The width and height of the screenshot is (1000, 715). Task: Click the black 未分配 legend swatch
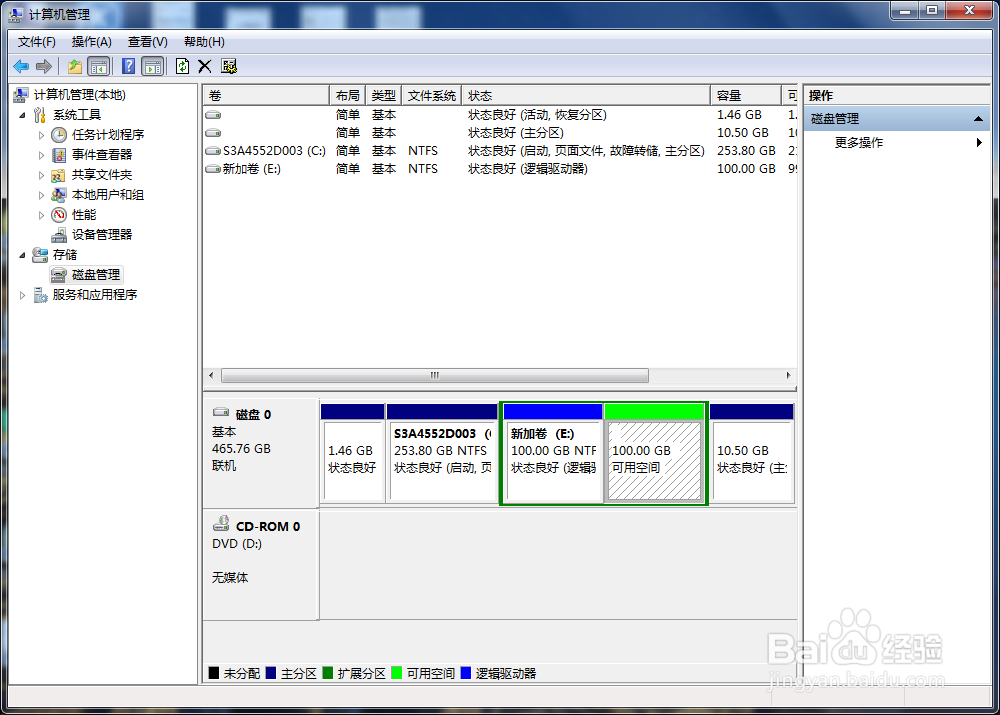click(x=214, y=673)
